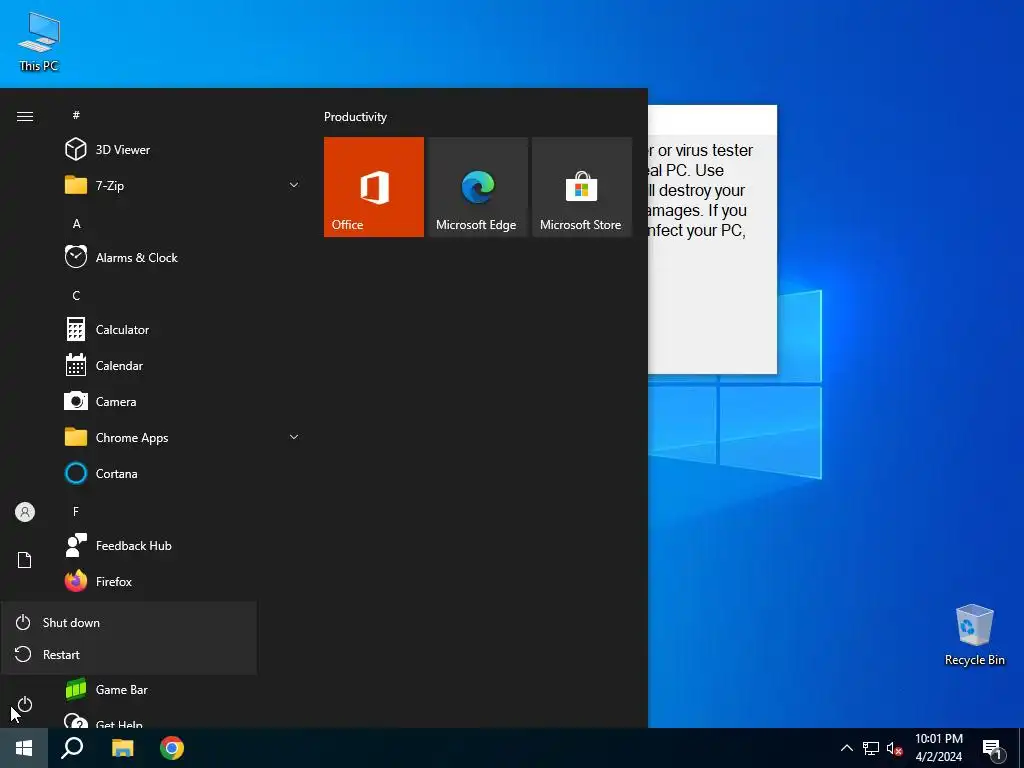Open the Recycle Bin desktop icon
The image size is (1024, 768).
(x=974, y=635)
